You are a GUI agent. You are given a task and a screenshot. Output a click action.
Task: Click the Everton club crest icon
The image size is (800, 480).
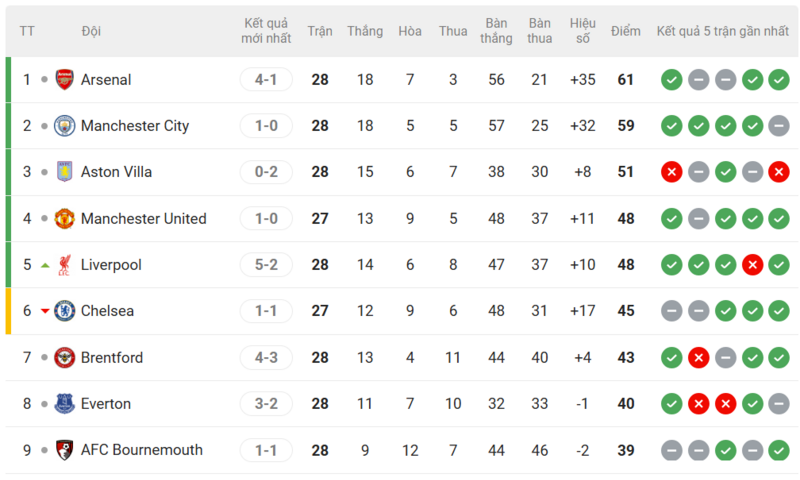pos(65,404)
